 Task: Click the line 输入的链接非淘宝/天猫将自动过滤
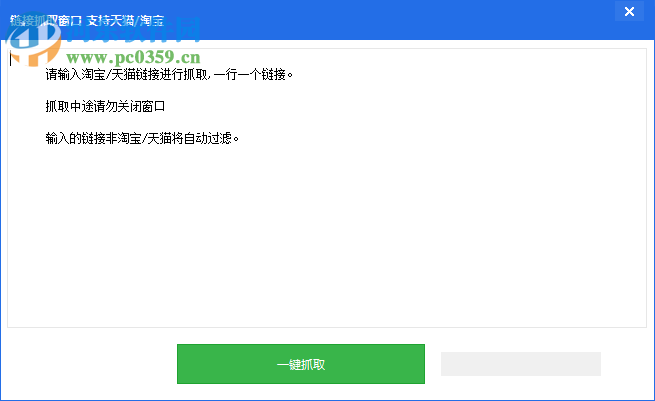(x=142, y=138)
